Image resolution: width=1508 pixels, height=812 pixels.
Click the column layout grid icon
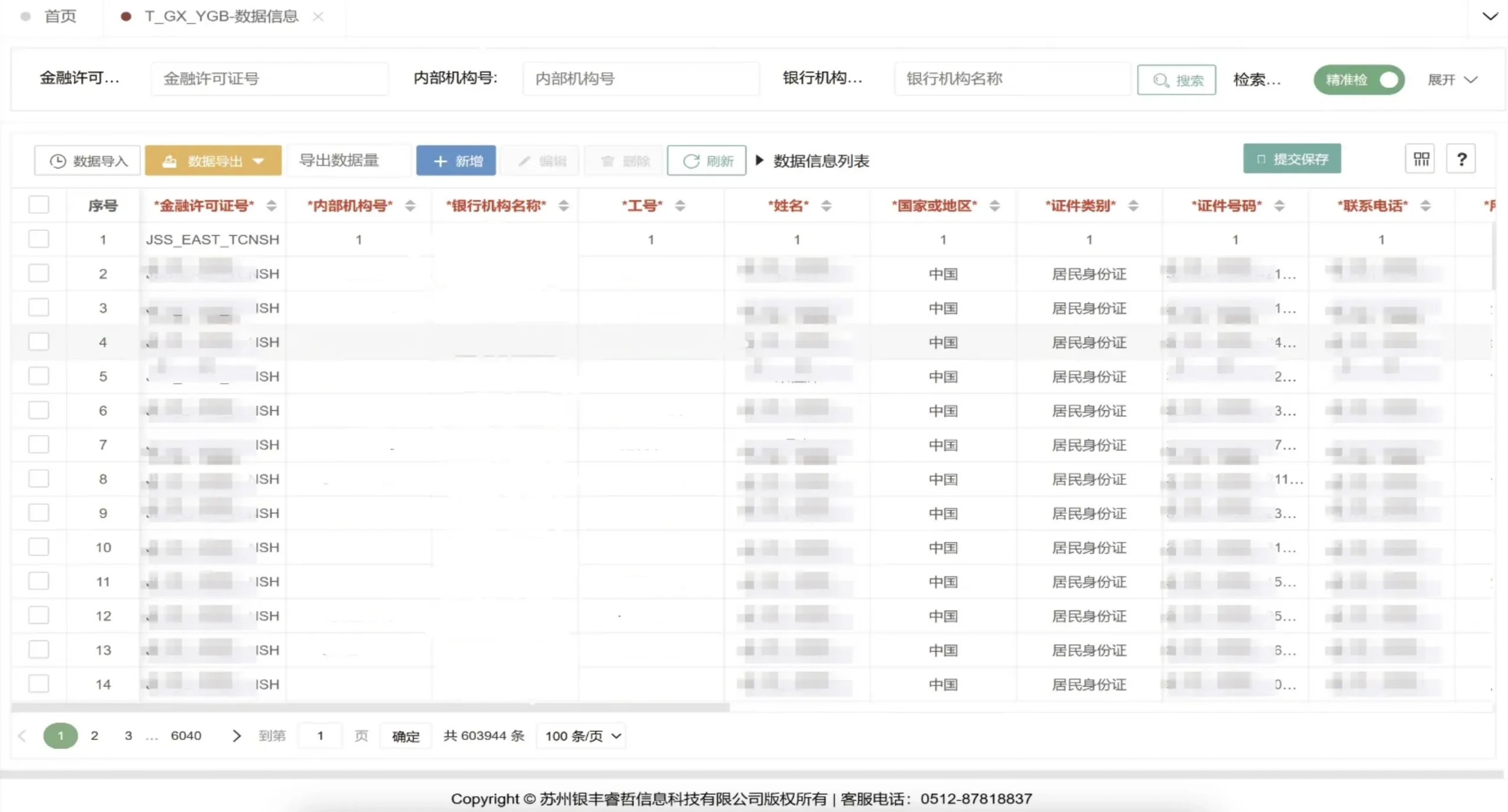1420,159
